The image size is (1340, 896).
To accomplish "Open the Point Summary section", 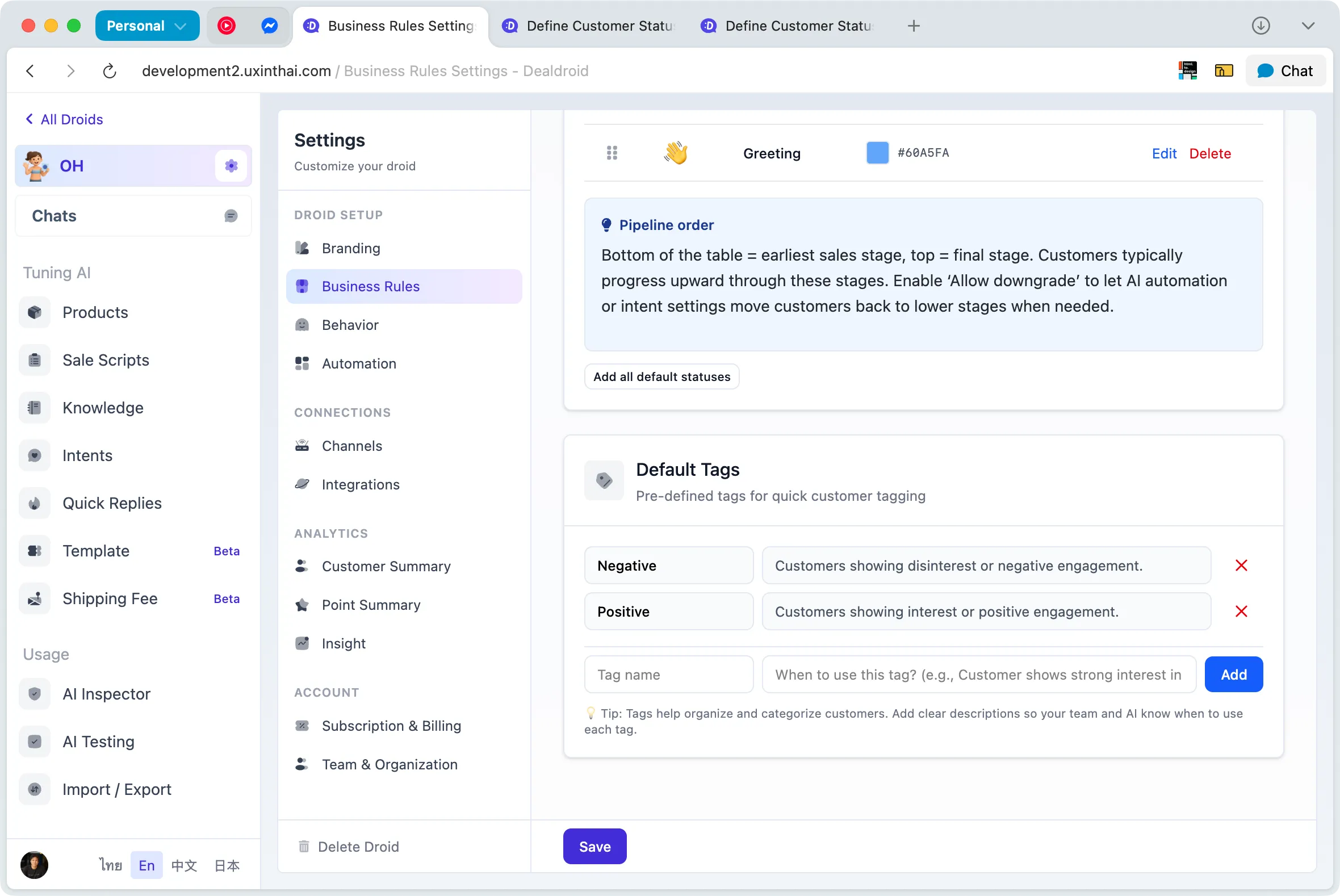I will (x=371, y=605).
